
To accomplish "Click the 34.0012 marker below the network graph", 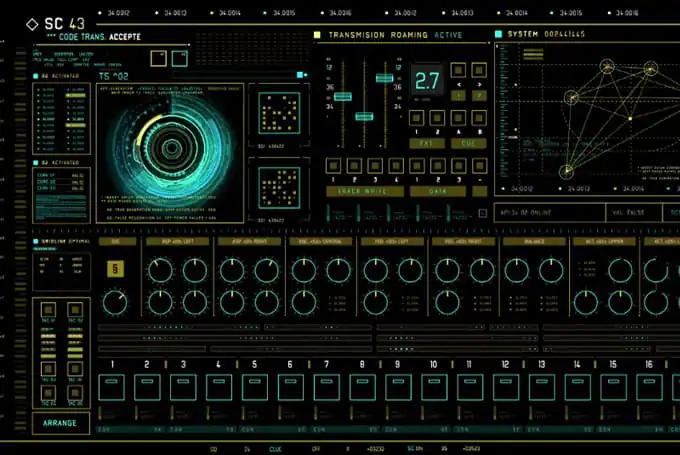I will point(517,189).
